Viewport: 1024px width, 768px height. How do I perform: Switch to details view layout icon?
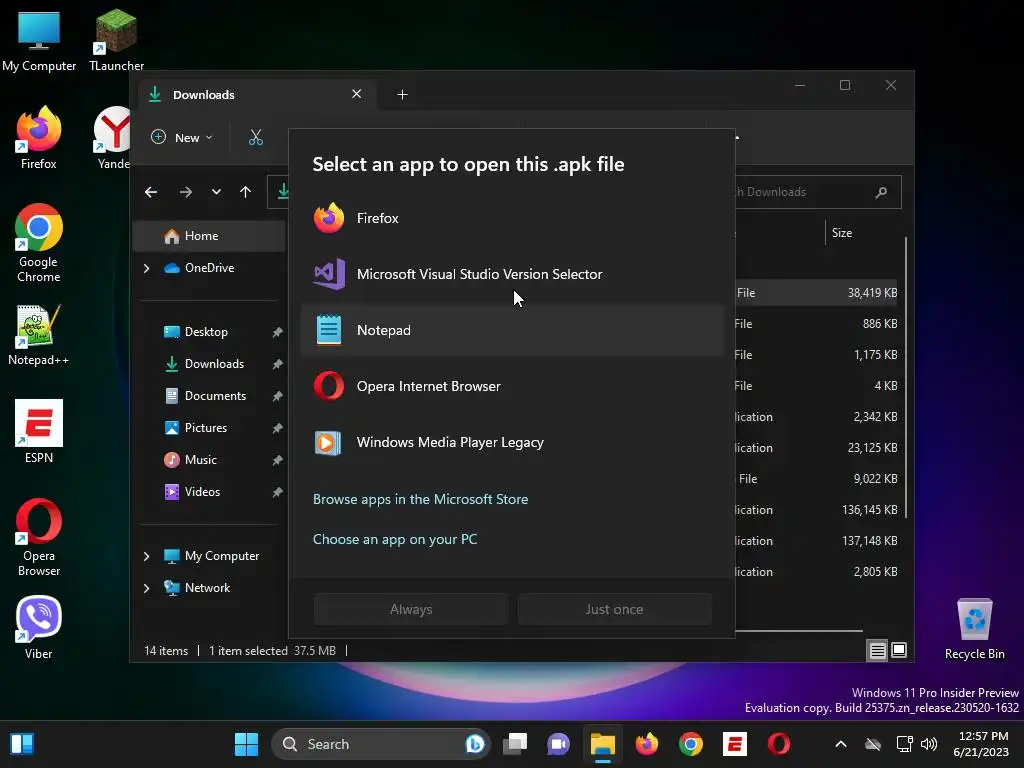(877, 650)
